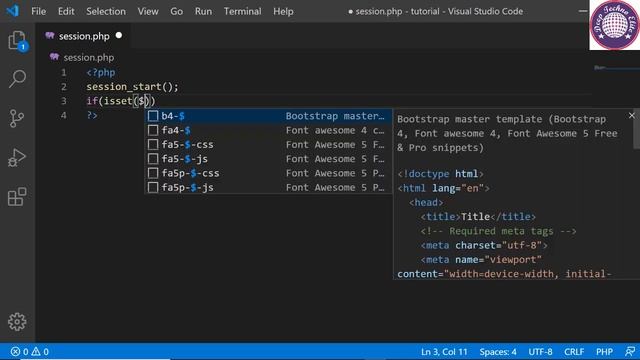Open the Manage gear settings icon
The image size is (640, 360).
click(17, 322)
